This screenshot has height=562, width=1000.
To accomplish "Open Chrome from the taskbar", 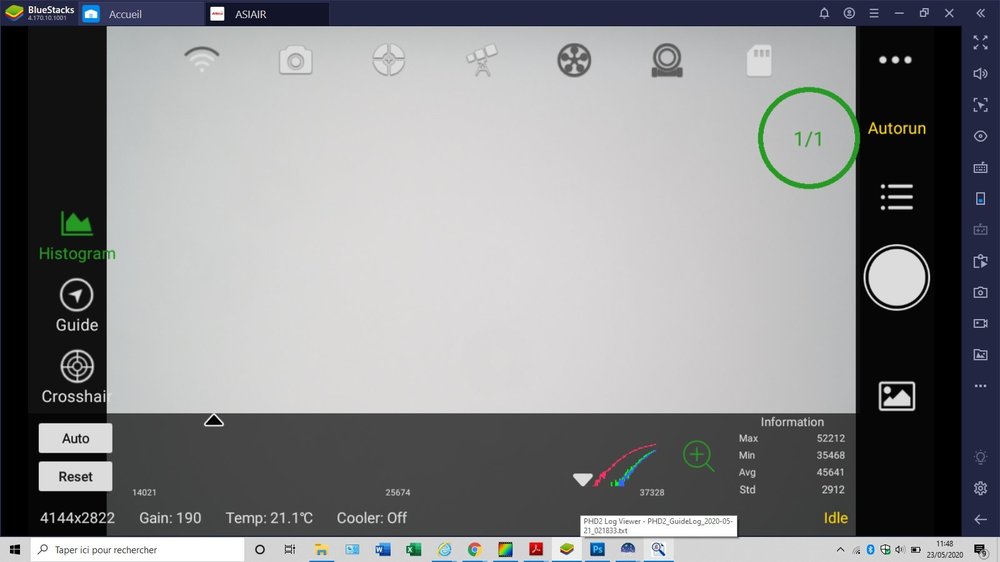I will pyautogui.click(x=474, y=549).
